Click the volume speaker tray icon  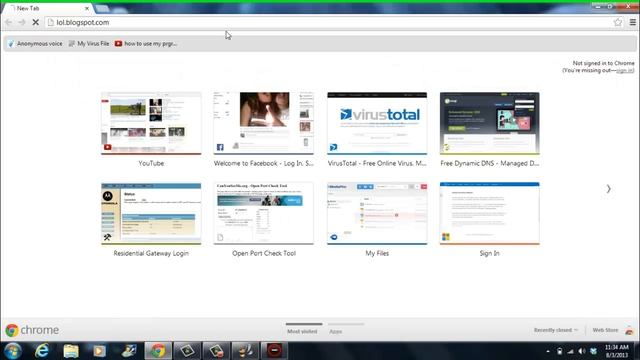point(582,351)
